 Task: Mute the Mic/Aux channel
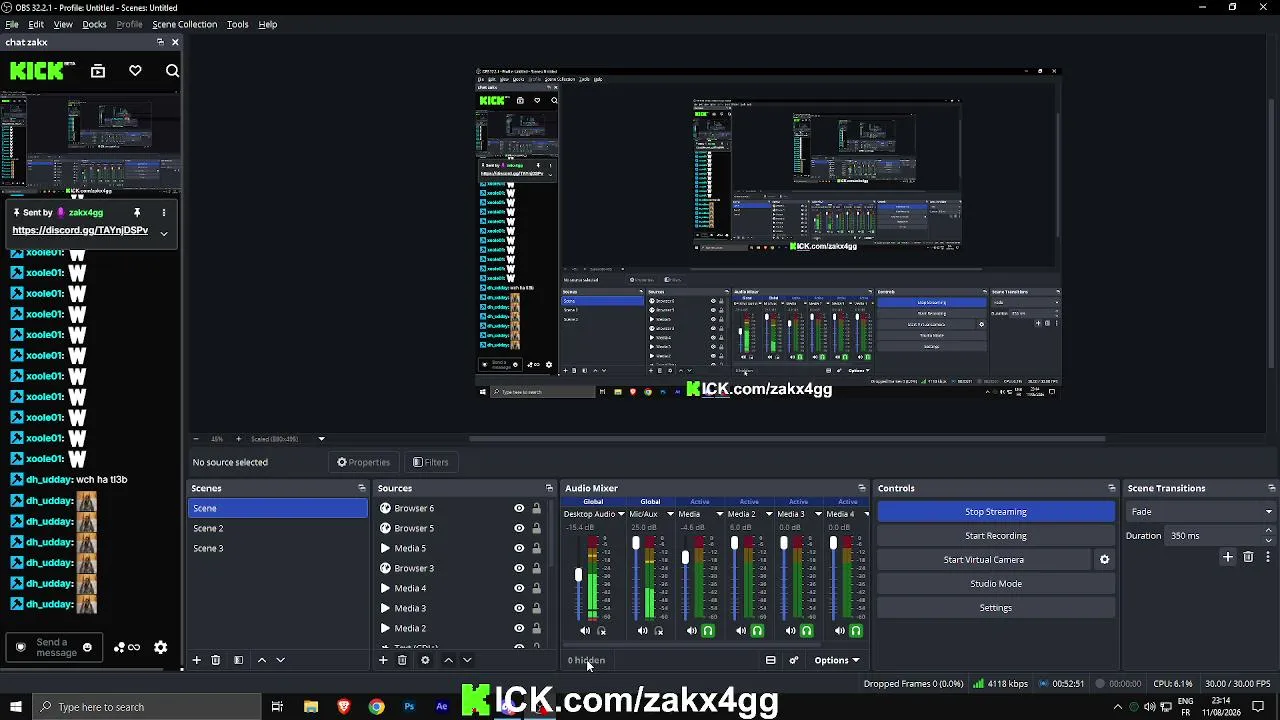point(642,631)
